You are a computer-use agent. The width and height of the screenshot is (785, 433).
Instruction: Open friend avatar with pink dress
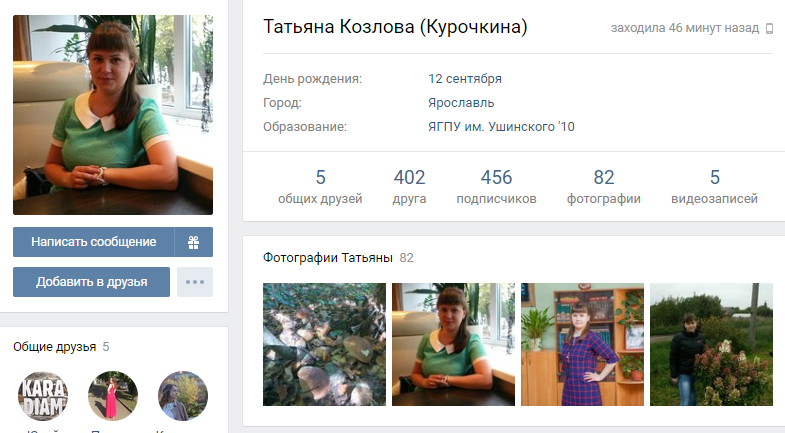tap(113, 396)
